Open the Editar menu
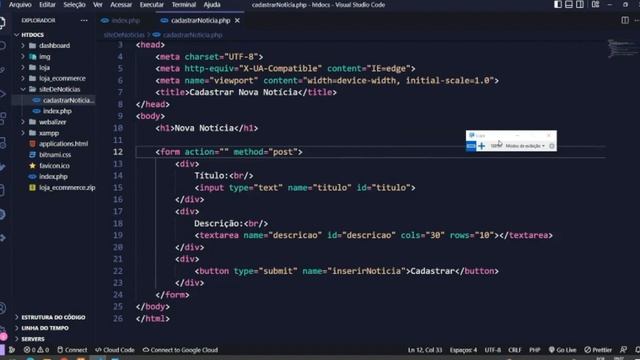This screenshot has height=360, width=640. (x=47, y=5)
